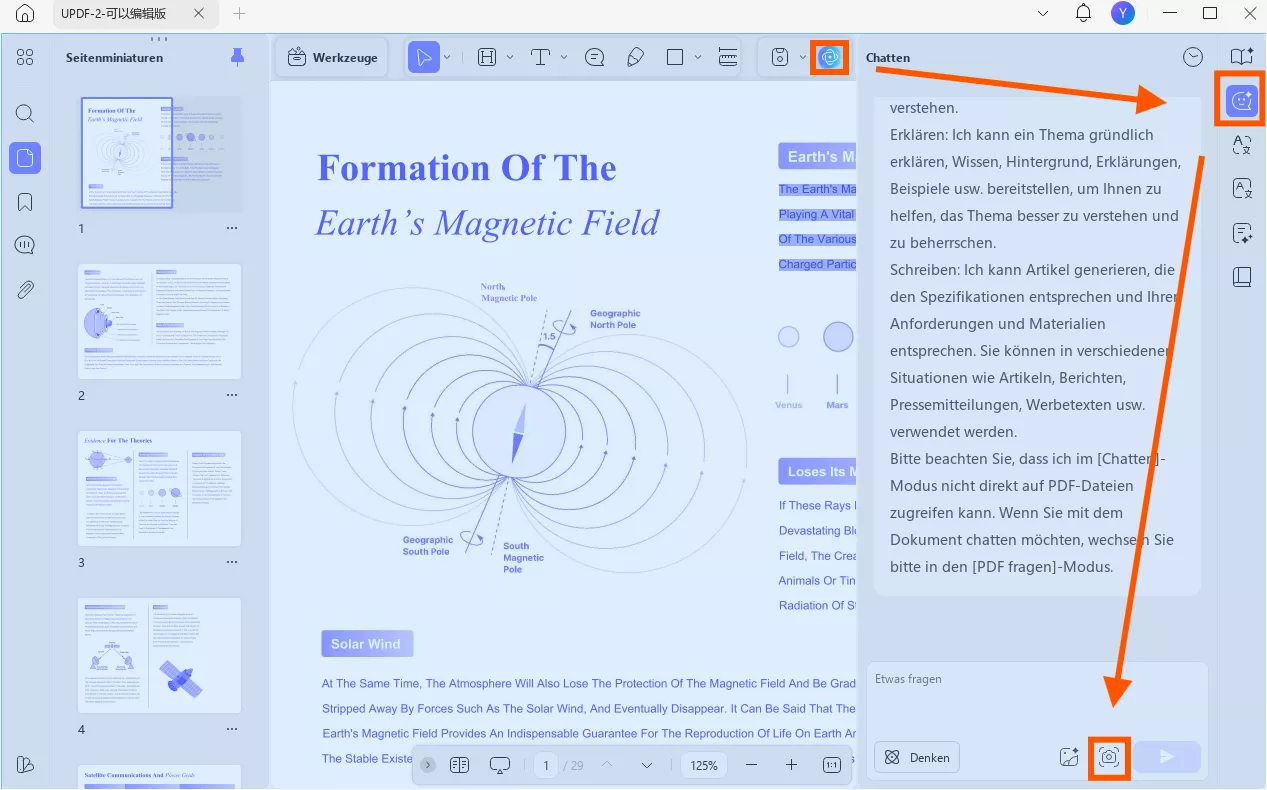This screenshot has height=790, width=1267.
Task: Open the translate icon in the right sidebar
Action: point(1242,145)
